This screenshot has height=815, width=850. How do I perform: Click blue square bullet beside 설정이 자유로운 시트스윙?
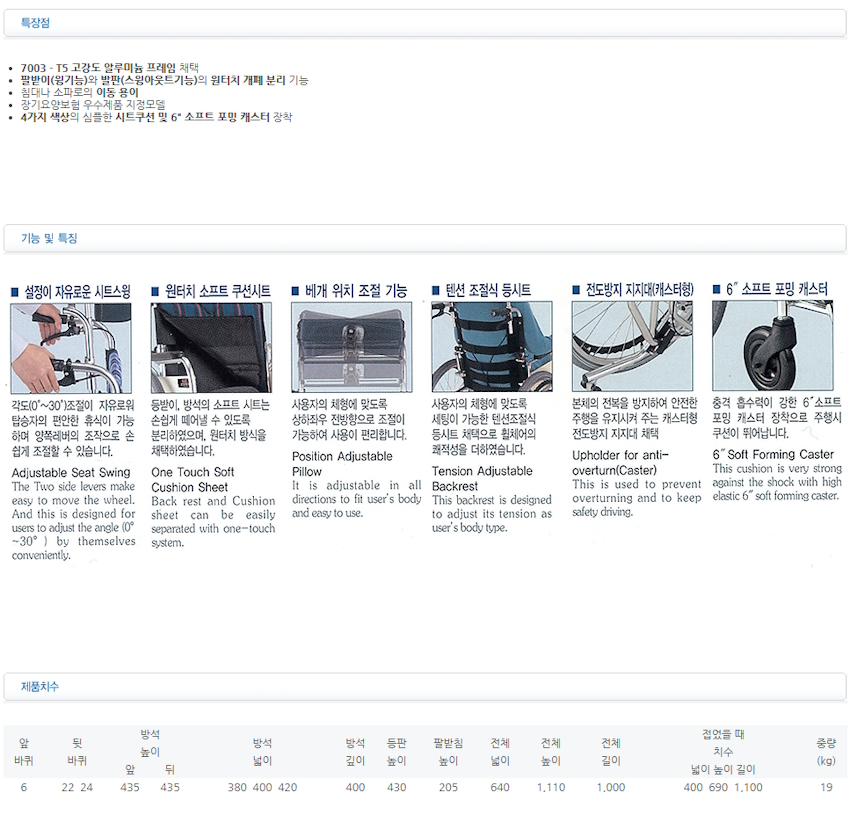click(x=15, y=291)
